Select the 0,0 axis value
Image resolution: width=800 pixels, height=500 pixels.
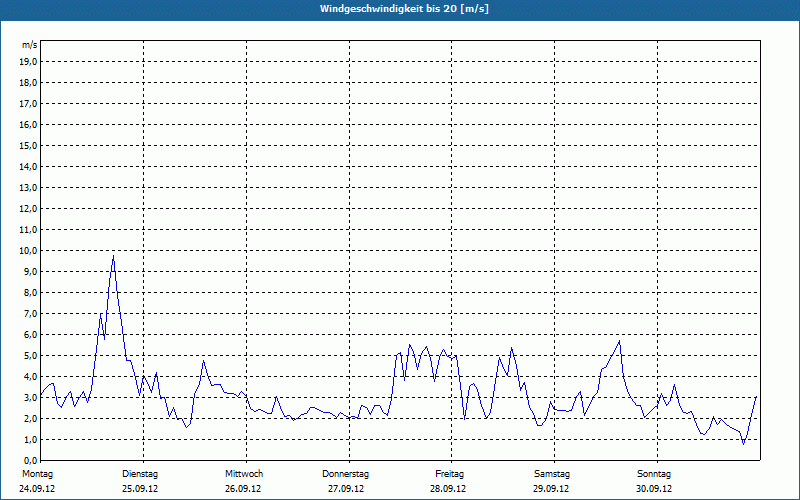click(x=31, y=460)
